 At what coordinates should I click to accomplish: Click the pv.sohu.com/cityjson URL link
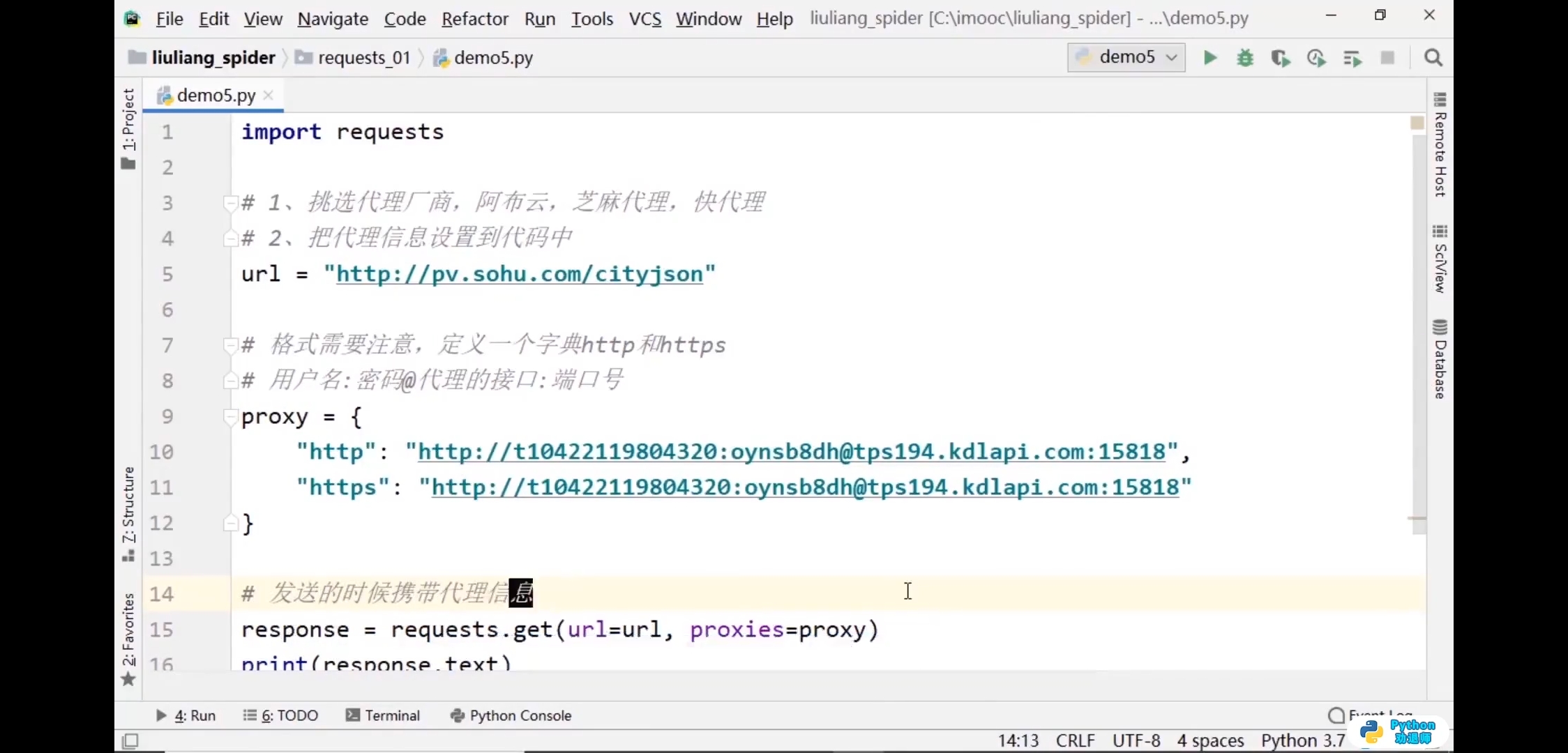click(x=519, y=274)
